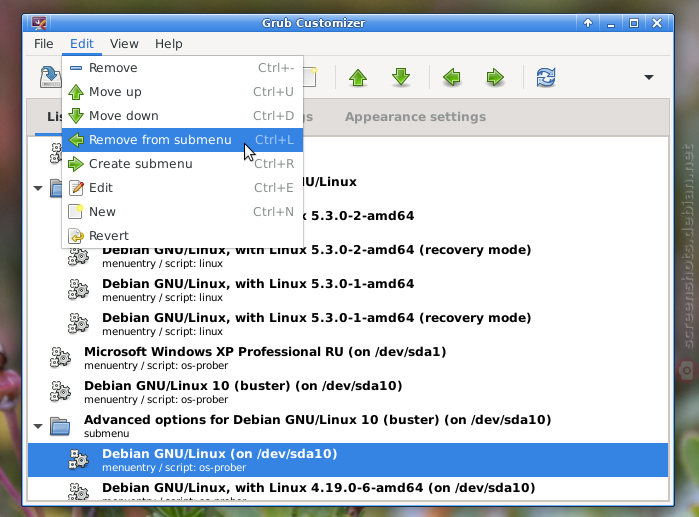Click the green left arrow toolbar button
The height and width of the screenshot is (517, 699).
coord(452,77)
